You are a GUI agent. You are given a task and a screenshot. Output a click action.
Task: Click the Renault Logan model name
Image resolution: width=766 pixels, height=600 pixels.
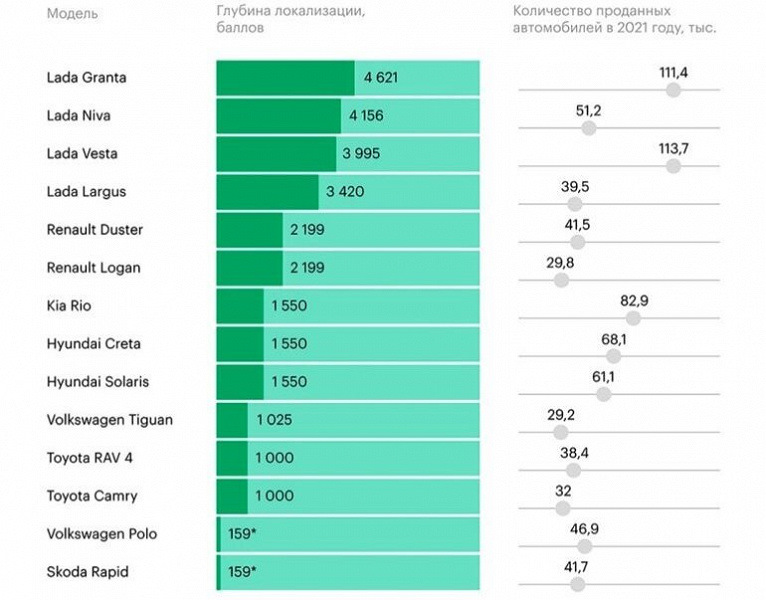93,268
